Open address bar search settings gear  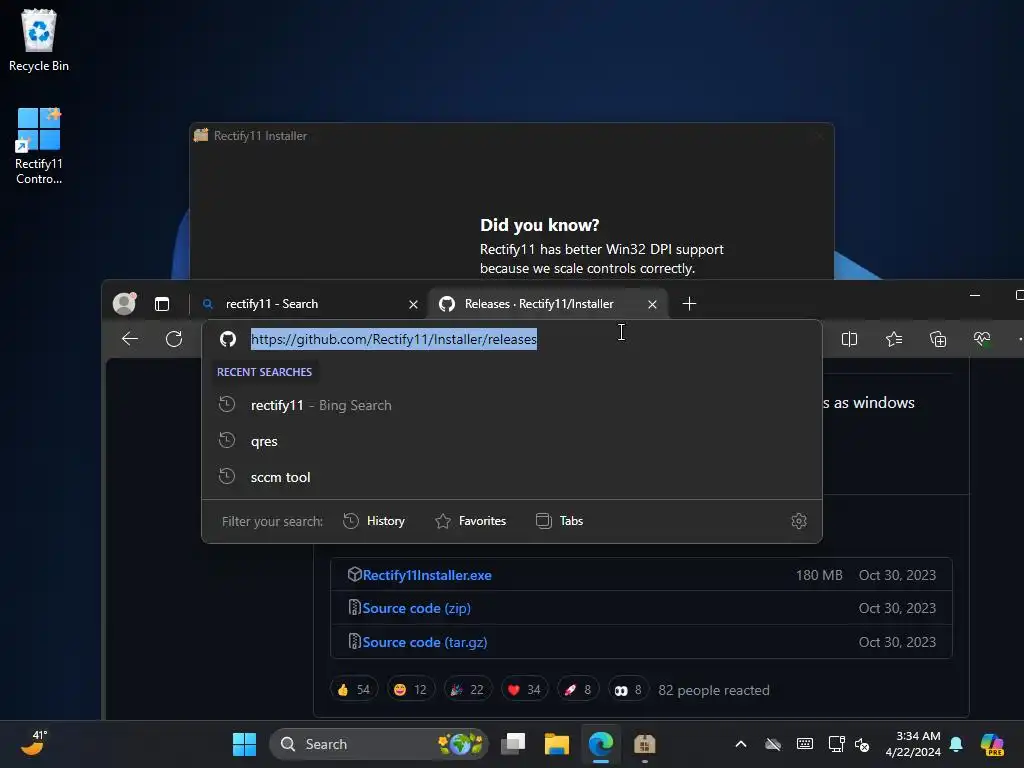799,520
